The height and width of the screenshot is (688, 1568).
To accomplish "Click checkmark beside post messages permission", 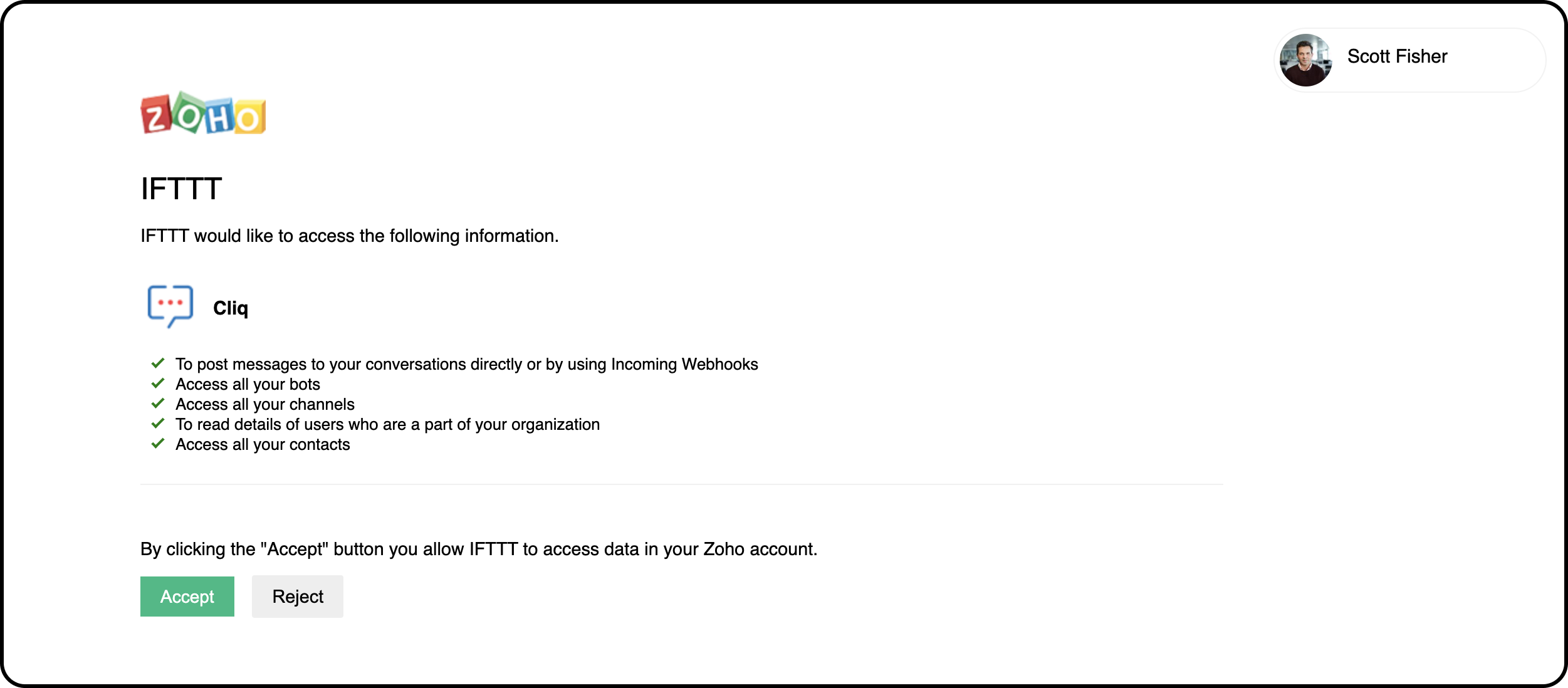I will click(158, 363).
